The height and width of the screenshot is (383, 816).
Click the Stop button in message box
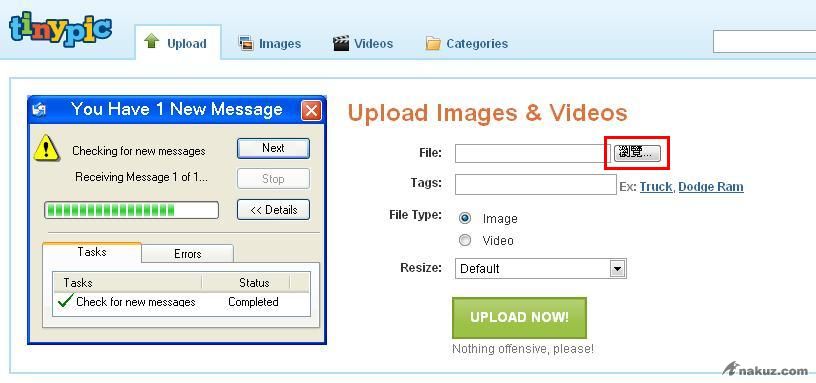tap(273, 179)
